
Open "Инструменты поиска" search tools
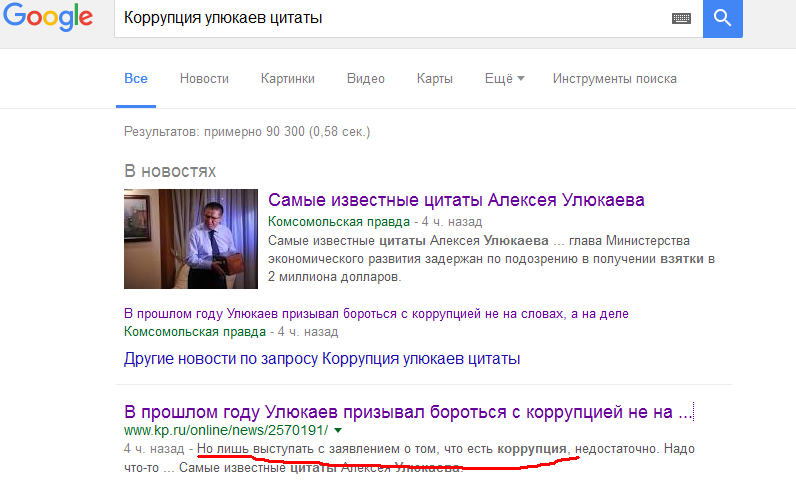click(614, 79)
